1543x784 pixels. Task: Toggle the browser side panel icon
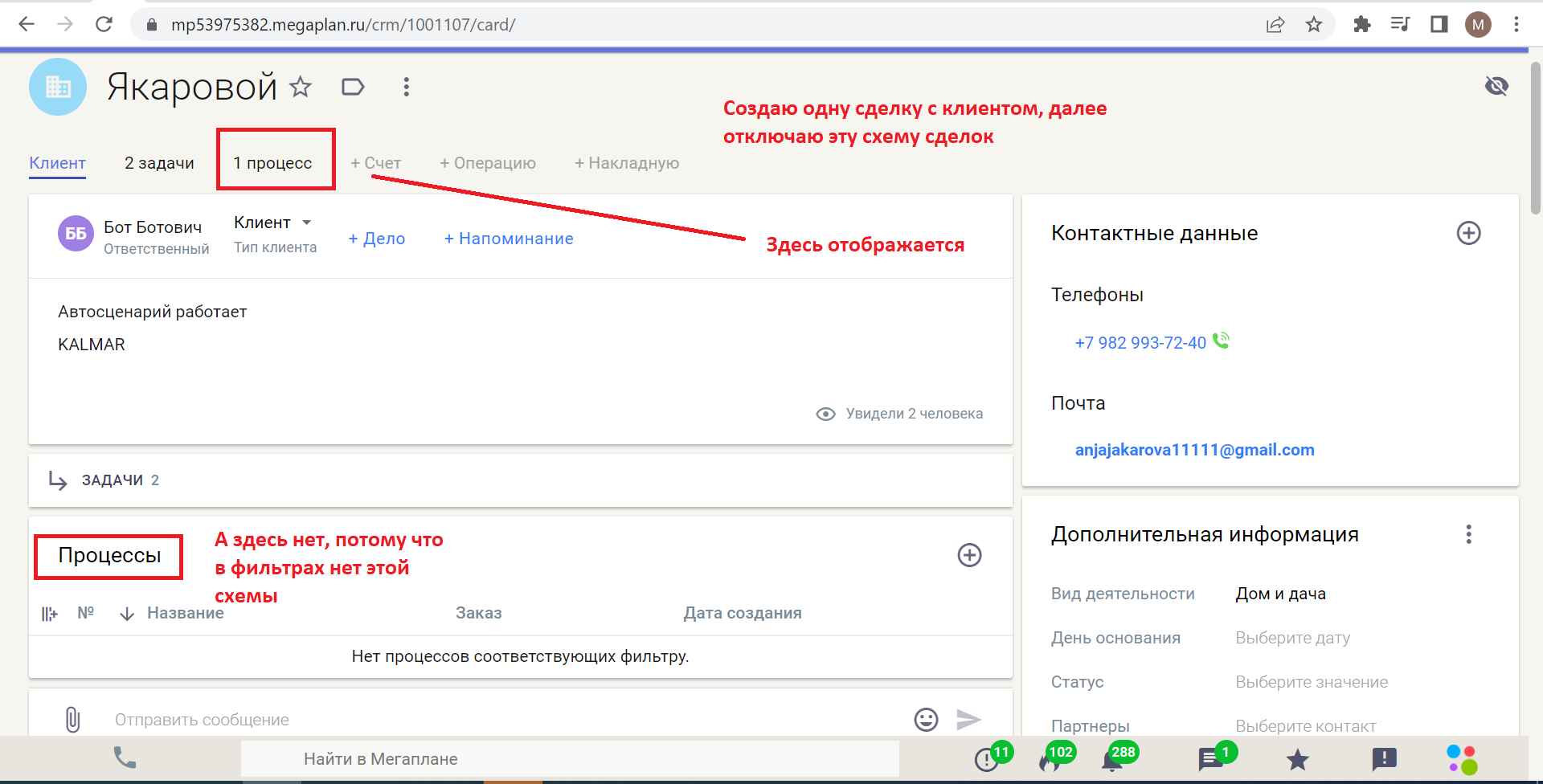pyautogui.click(x=1439, y=25)
